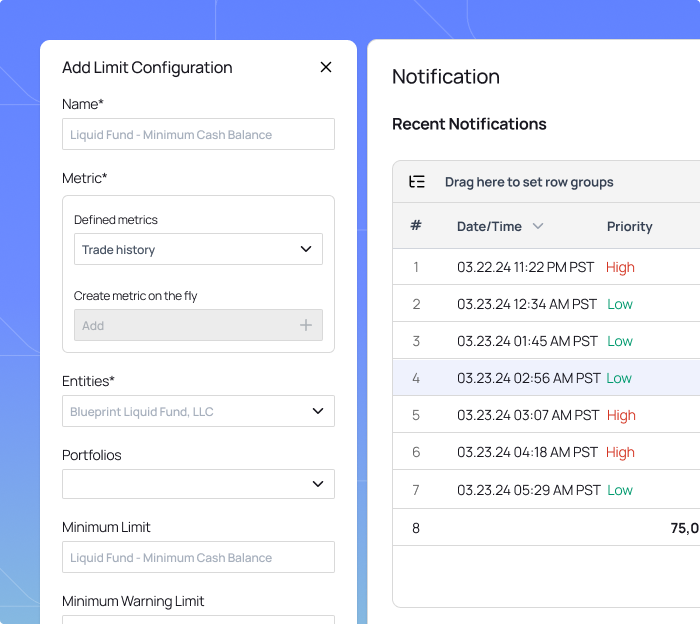This screenshot has width=700, height=624.
Task: Select notification row 03.22.24 11:22 PM PST
Action: coord(546,267)
